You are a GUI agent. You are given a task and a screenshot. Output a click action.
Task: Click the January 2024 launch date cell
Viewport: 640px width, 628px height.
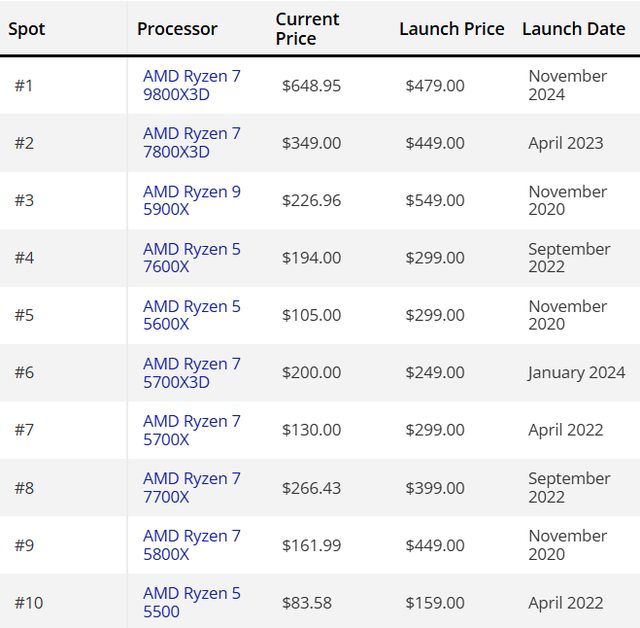coord(576,373)
